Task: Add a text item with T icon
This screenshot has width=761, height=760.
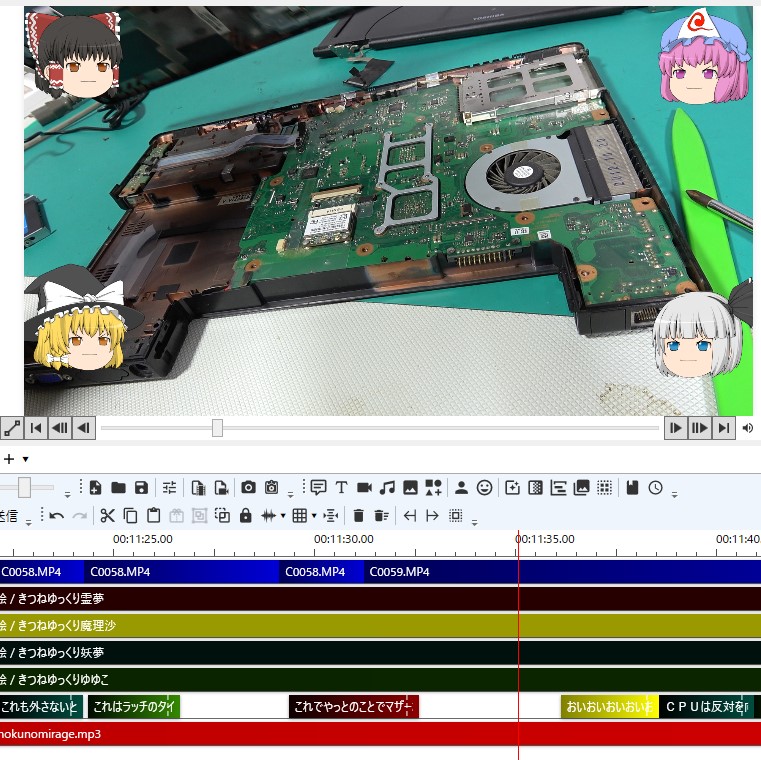Action: tap(341, 487)
